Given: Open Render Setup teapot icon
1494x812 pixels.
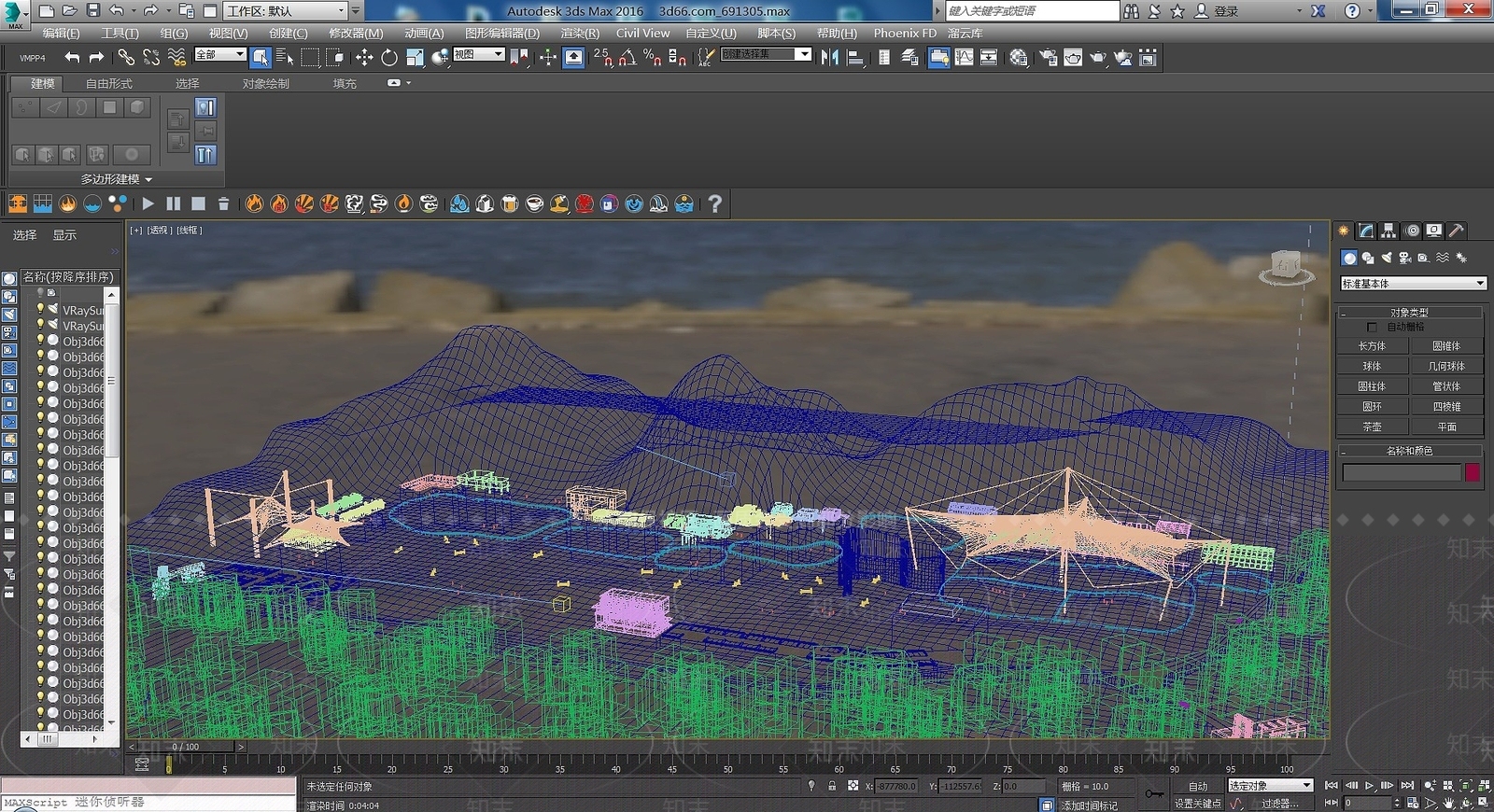Looking at the screenshot, I should pyautogui.click(x=1049, y=58).
